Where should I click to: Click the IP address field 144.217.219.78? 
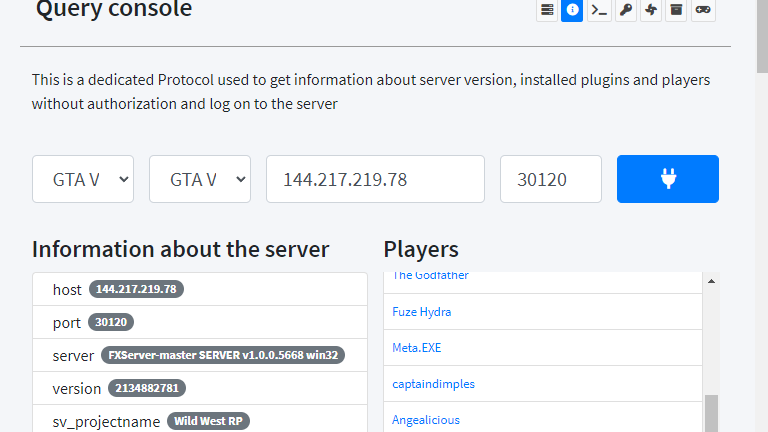(375, 179)
